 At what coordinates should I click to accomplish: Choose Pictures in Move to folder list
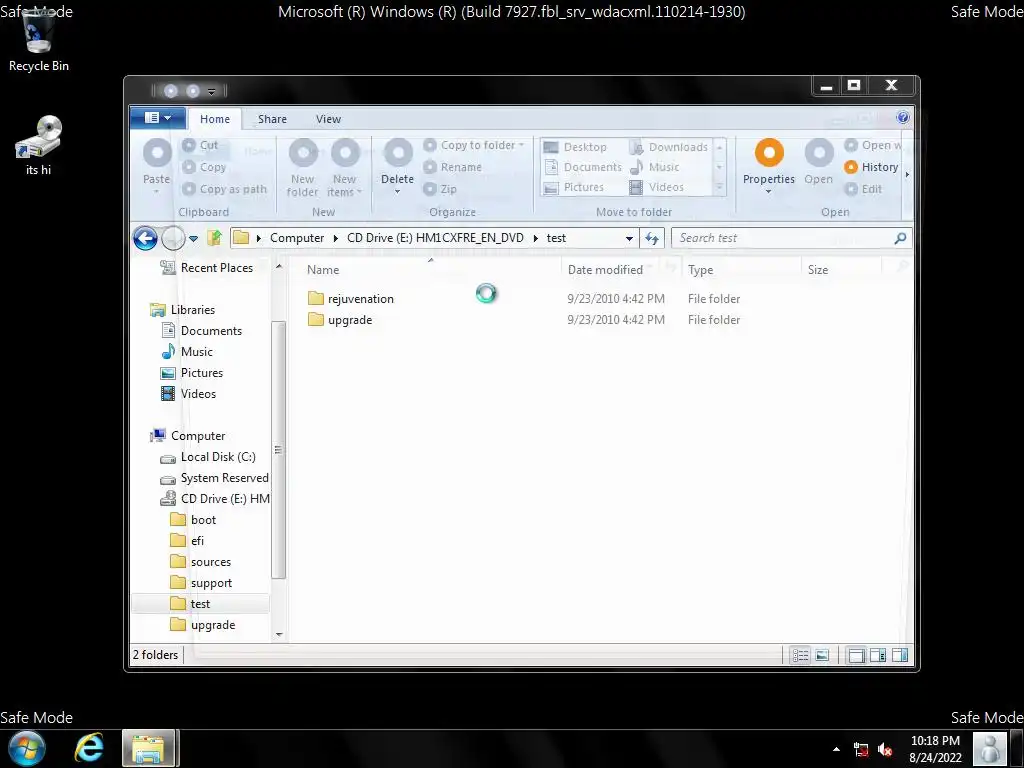coord(575,187)
